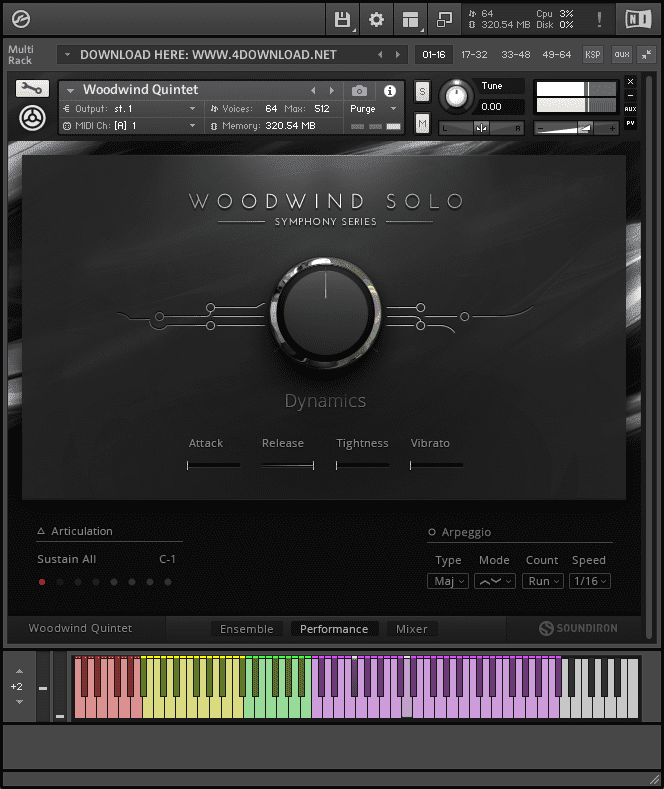Enable the Arpeggio circle toggle

[x=432, y=532]
